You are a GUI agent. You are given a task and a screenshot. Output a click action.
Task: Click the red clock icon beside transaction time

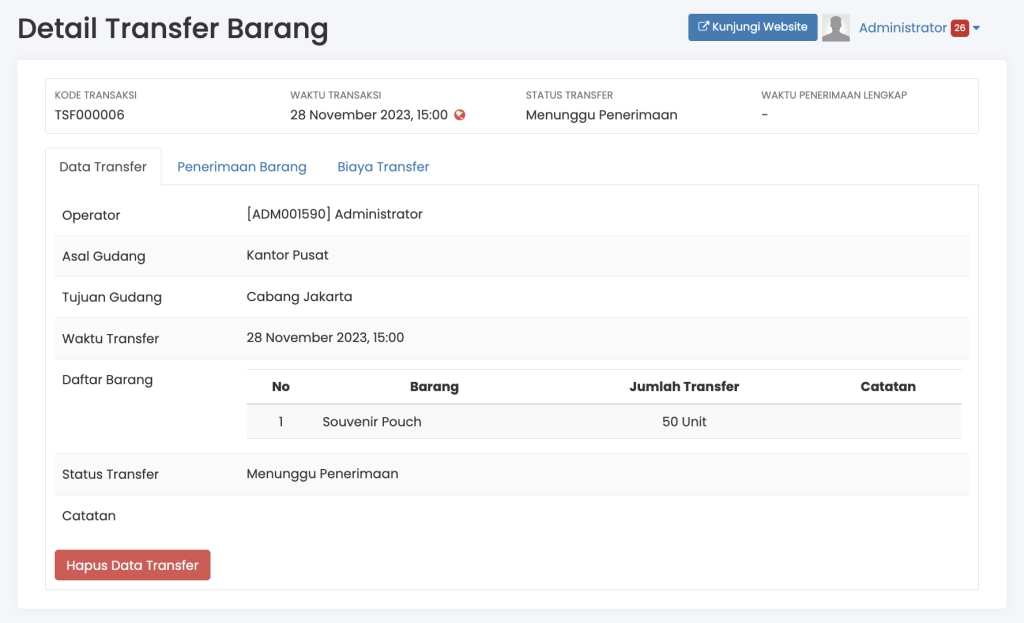[x=459, y=115]
